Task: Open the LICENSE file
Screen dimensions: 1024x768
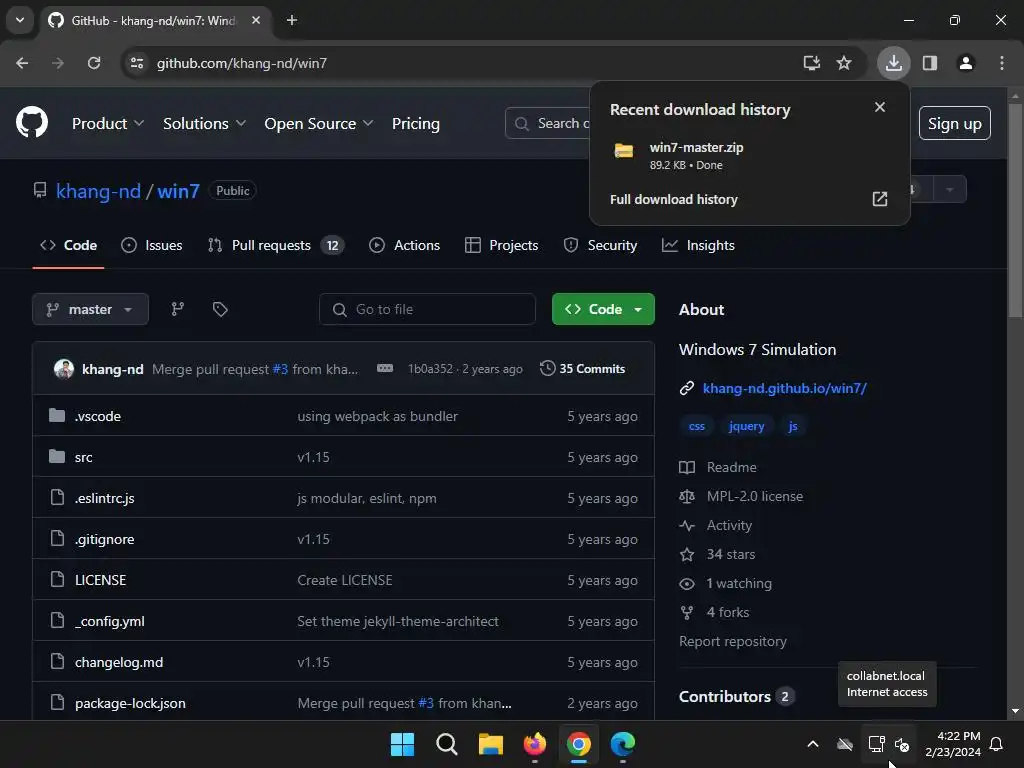Action: [x=101, y=580]
